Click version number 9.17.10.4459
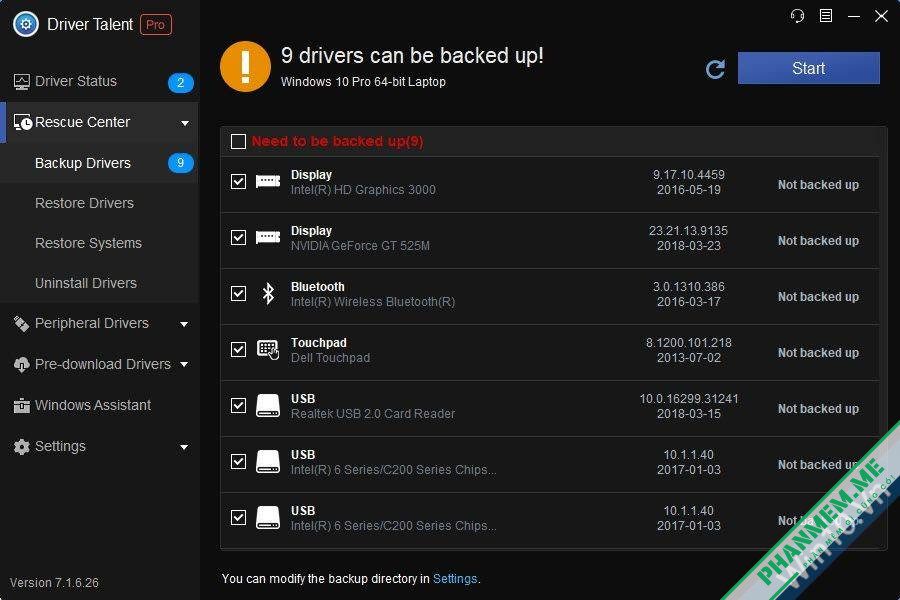 [x=689, y=175]
